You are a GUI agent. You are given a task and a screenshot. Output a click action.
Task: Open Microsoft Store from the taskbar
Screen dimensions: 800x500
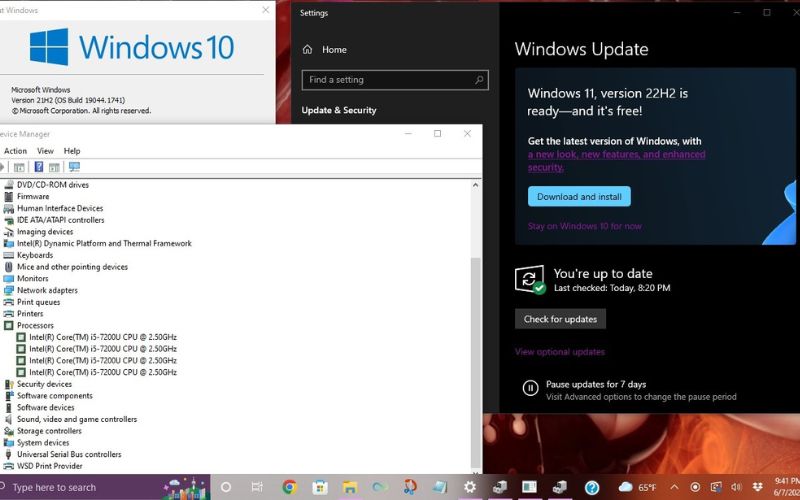click(319, 487)
